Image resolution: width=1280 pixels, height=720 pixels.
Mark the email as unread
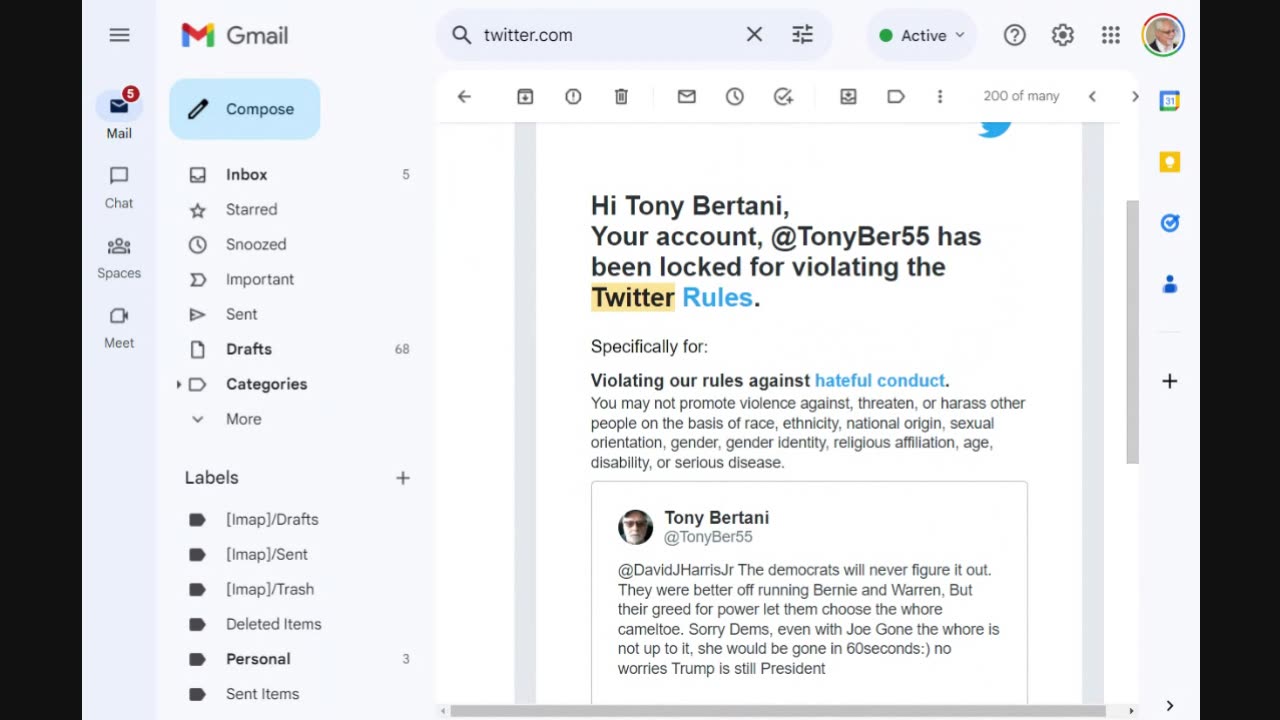pos(686,96)
